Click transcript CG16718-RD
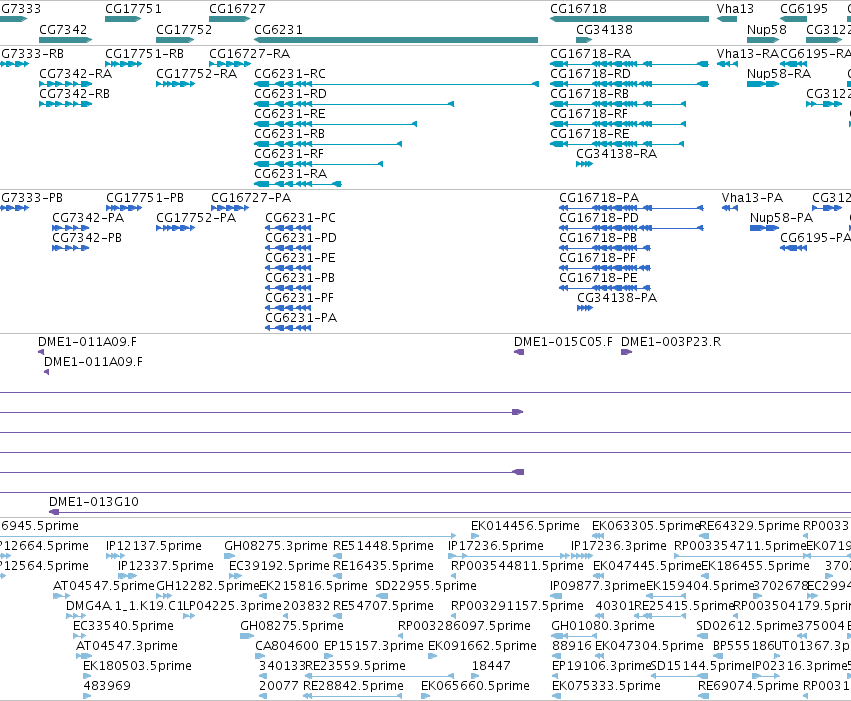The height and width of the screenshot is (701, 851). [x=590, y=74]
